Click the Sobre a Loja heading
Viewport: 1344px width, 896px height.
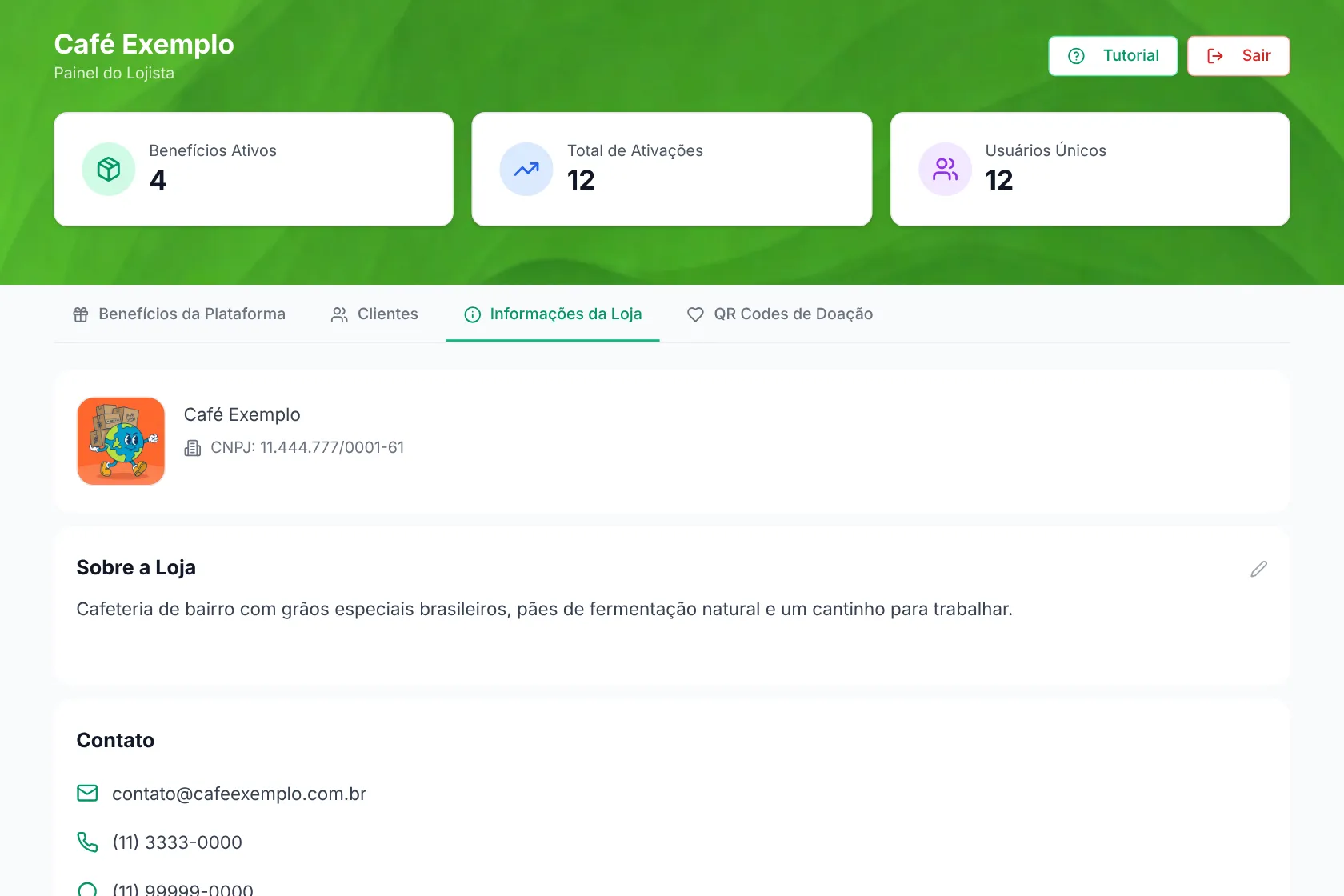(136, 567)
